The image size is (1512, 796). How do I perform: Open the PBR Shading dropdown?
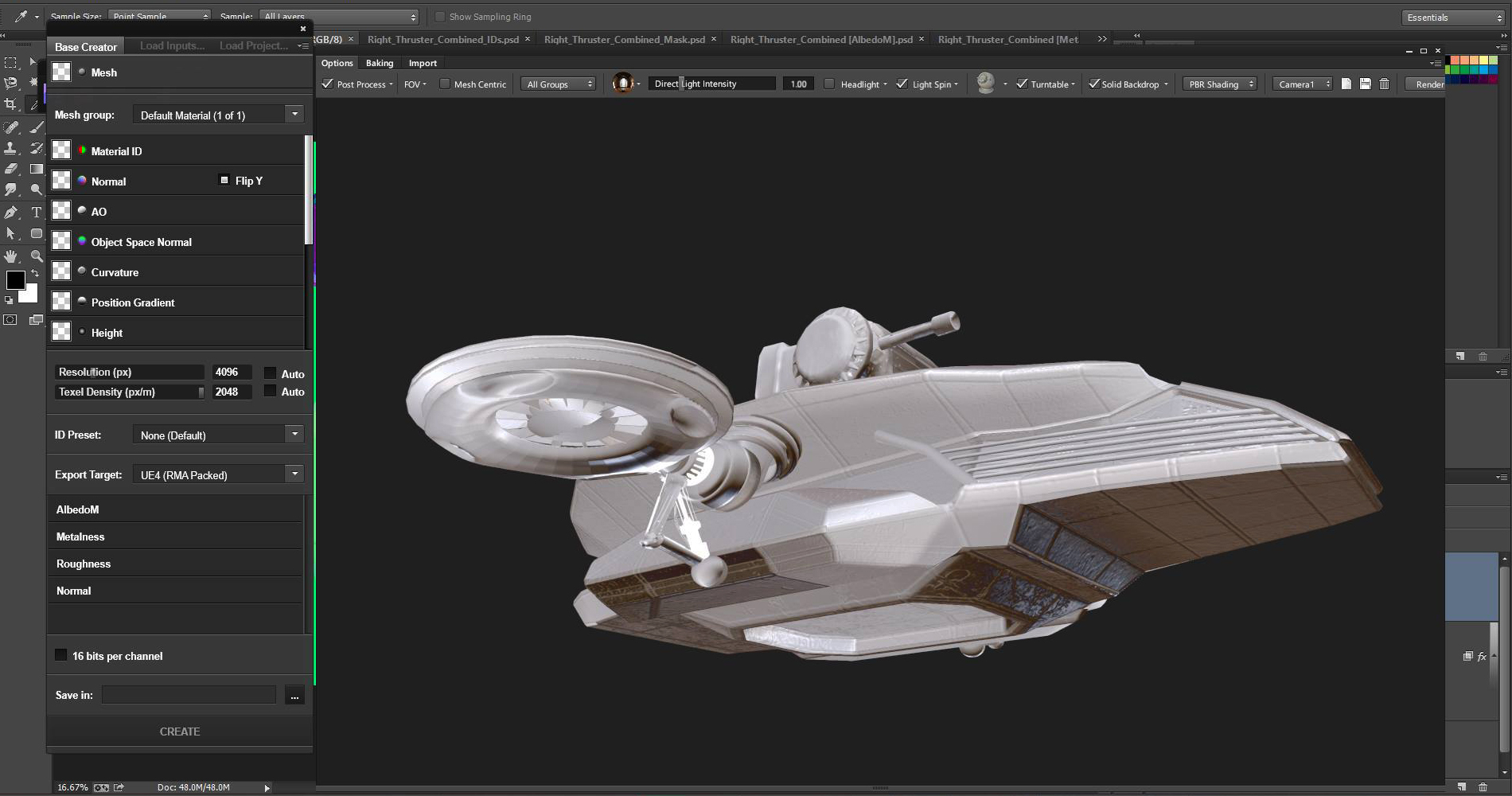coord(1220,84)
